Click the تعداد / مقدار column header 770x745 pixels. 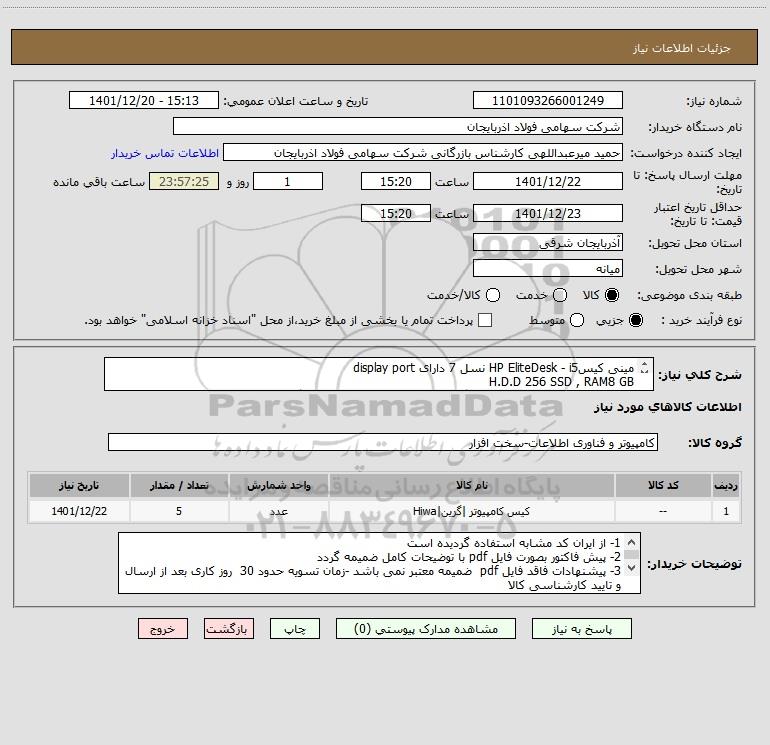coord(179,485)
